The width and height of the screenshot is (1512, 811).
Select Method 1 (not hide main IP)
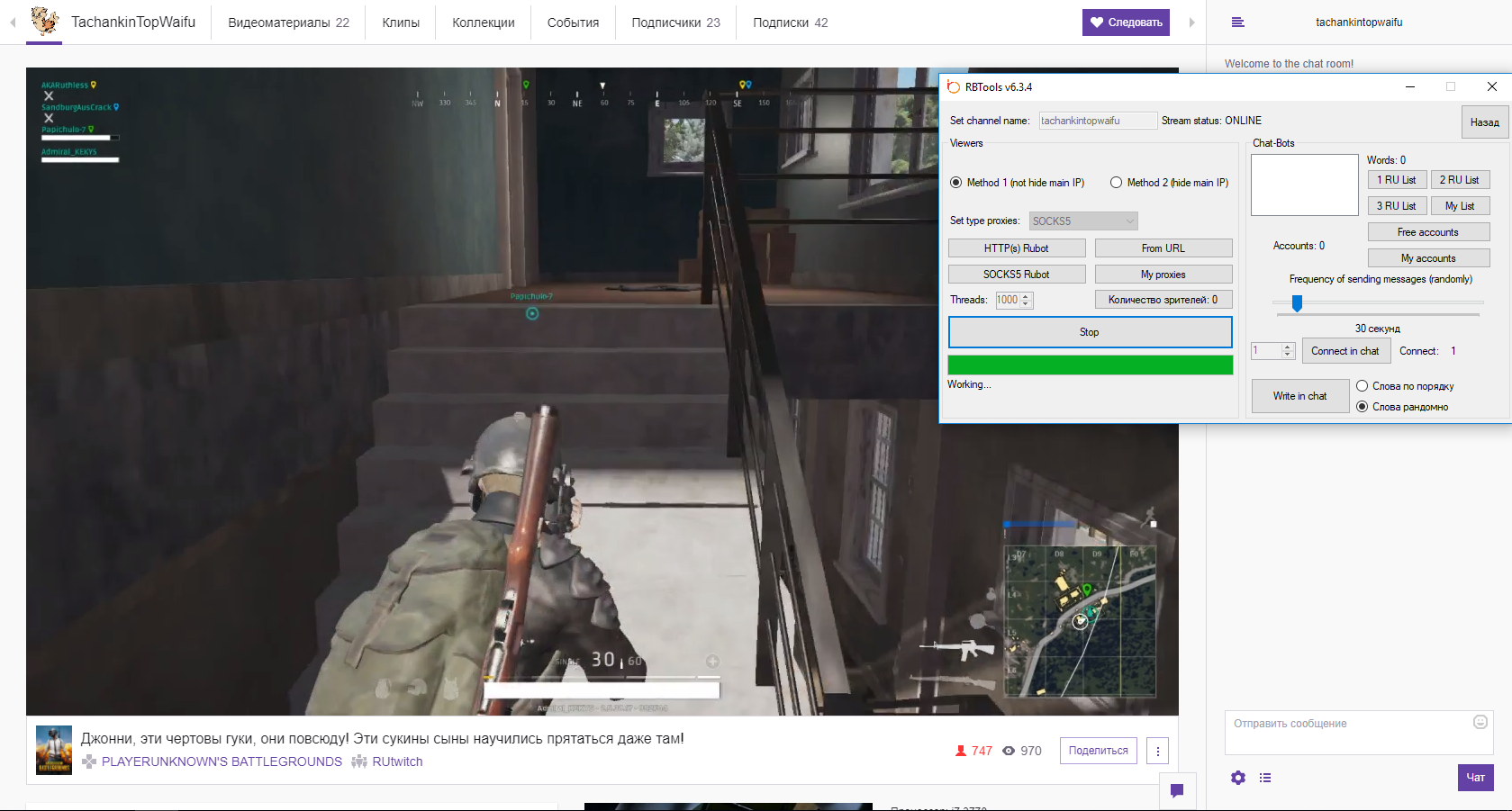[x=956, y=183]
